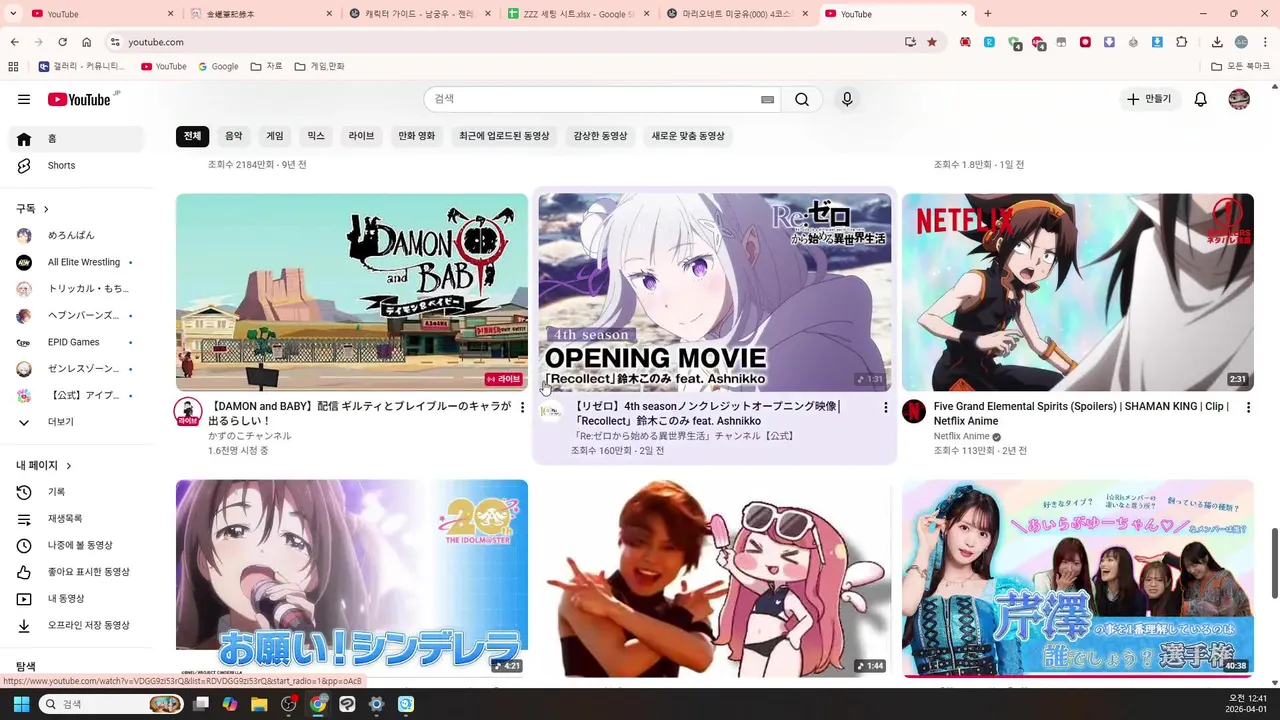
Task: Open File Explorer from the taskbar
Action: [259, 704]
